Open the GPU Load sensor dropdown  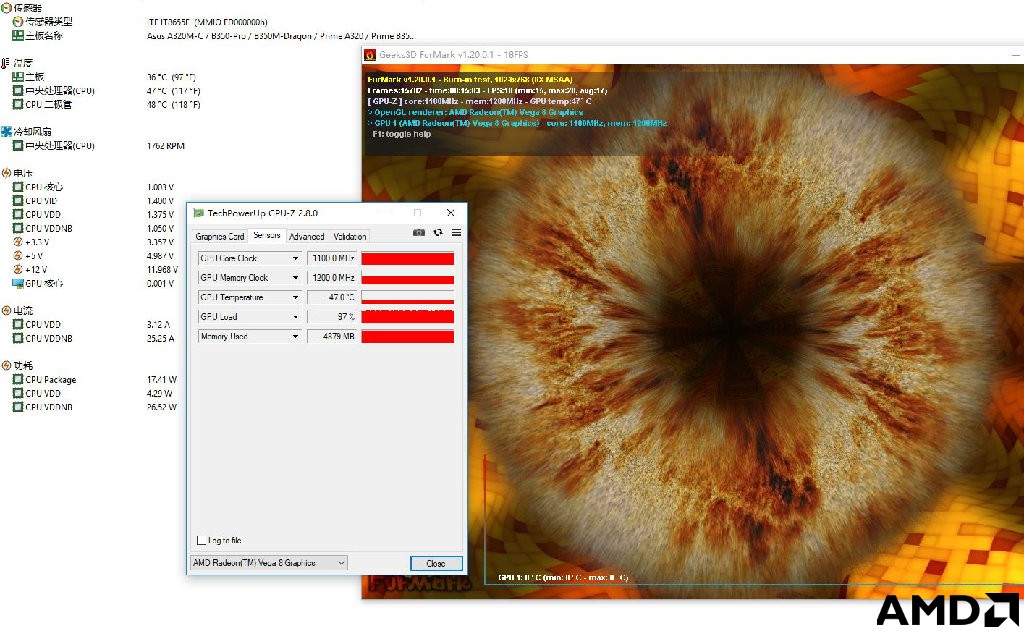(295, 317)
